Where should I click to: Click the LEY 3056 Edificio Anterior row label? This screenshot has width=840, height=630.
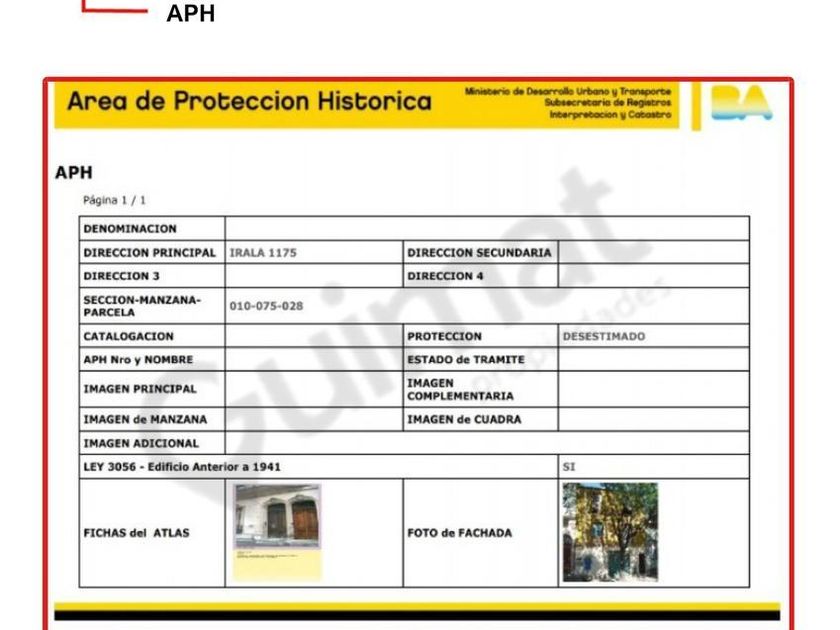click(x=182, y=467)
